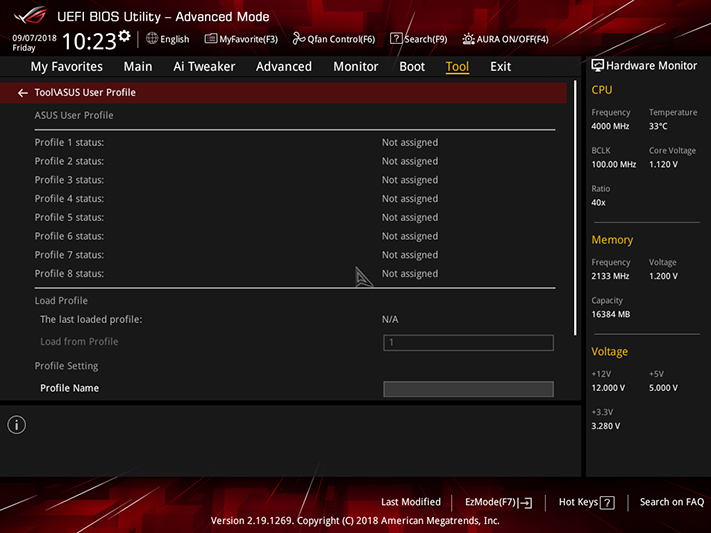Click the back arrow beside Tool\ASUS User Profile
This screenshot has height=533, width=711.
(x=22, y=93)
